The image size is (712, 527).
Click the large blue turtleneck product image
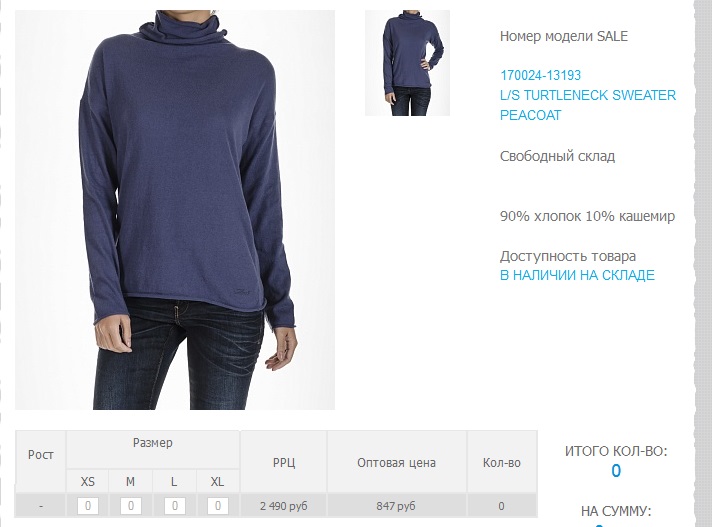click(175, 210)
